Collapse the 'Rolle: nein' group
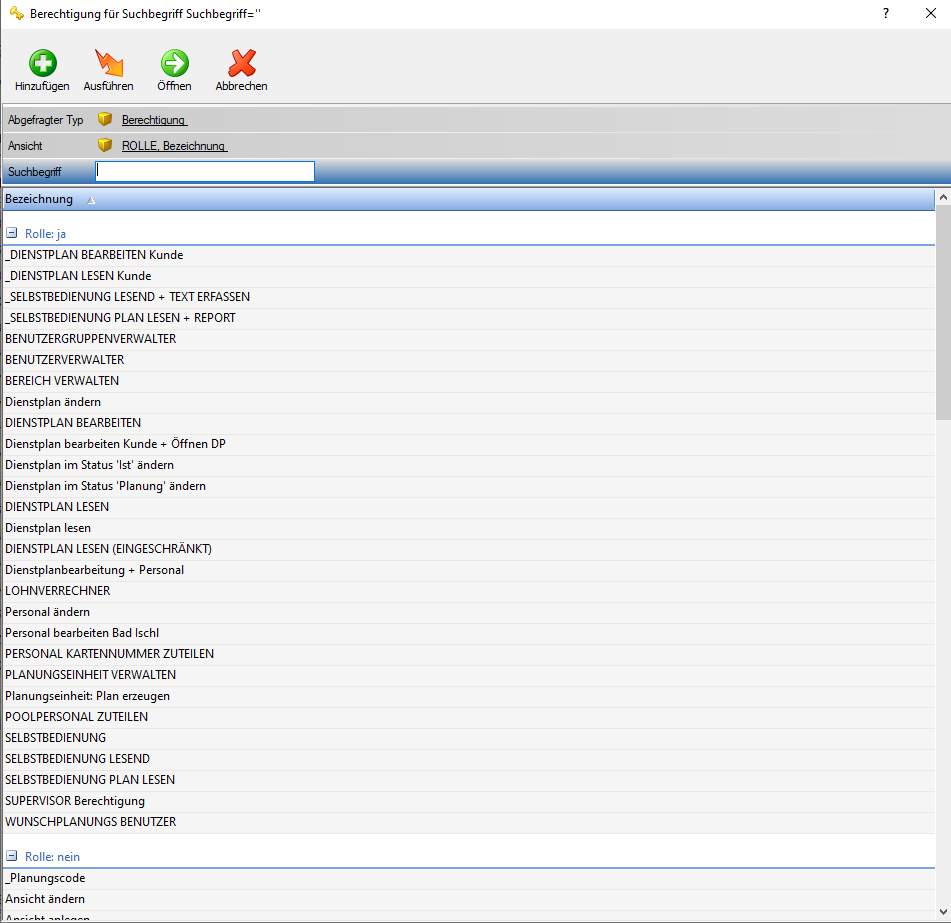 [12, 856]
